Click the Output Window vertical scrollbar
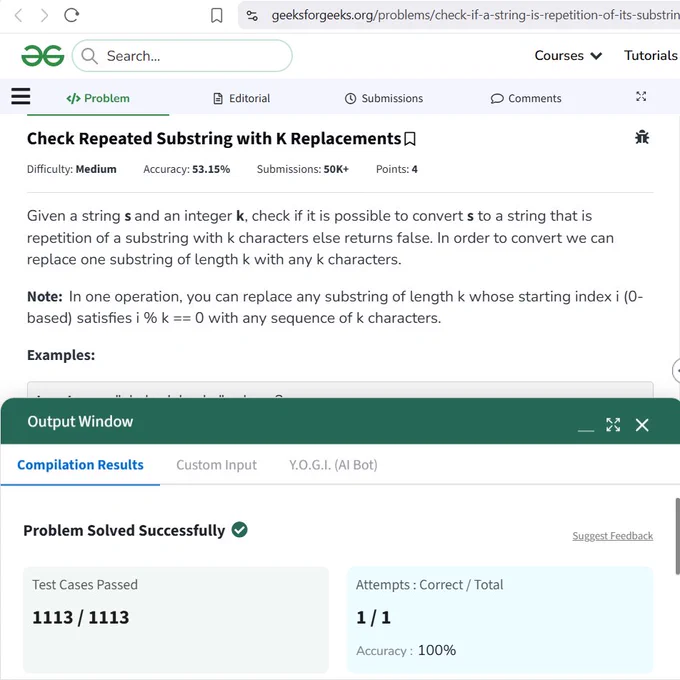The image size is (680, 680). (x=677, y=536)
